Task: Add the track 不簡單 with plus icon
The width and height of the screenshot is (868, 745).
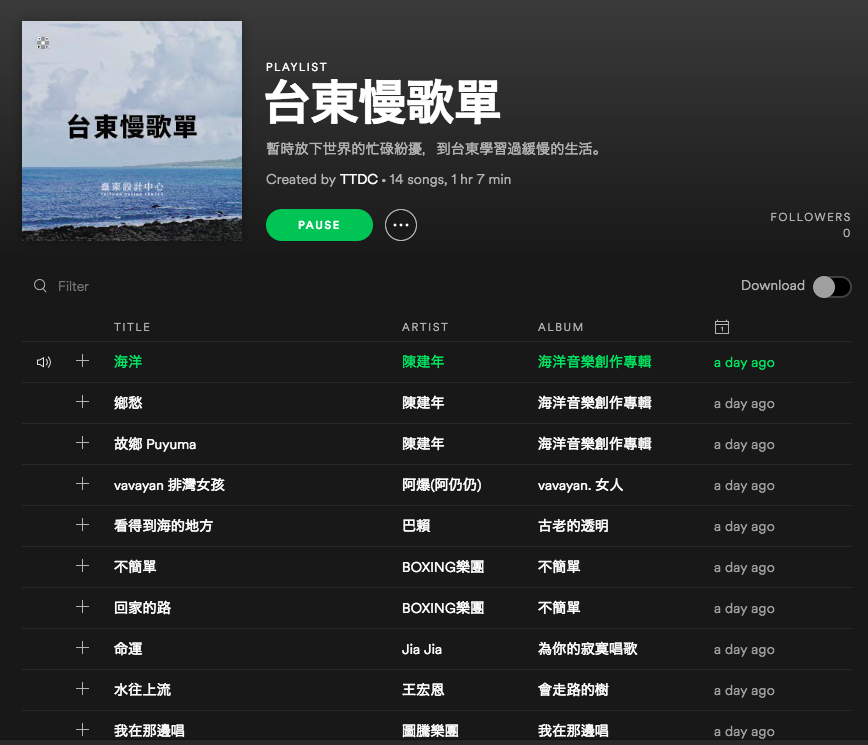Action: tap(82, 566)
